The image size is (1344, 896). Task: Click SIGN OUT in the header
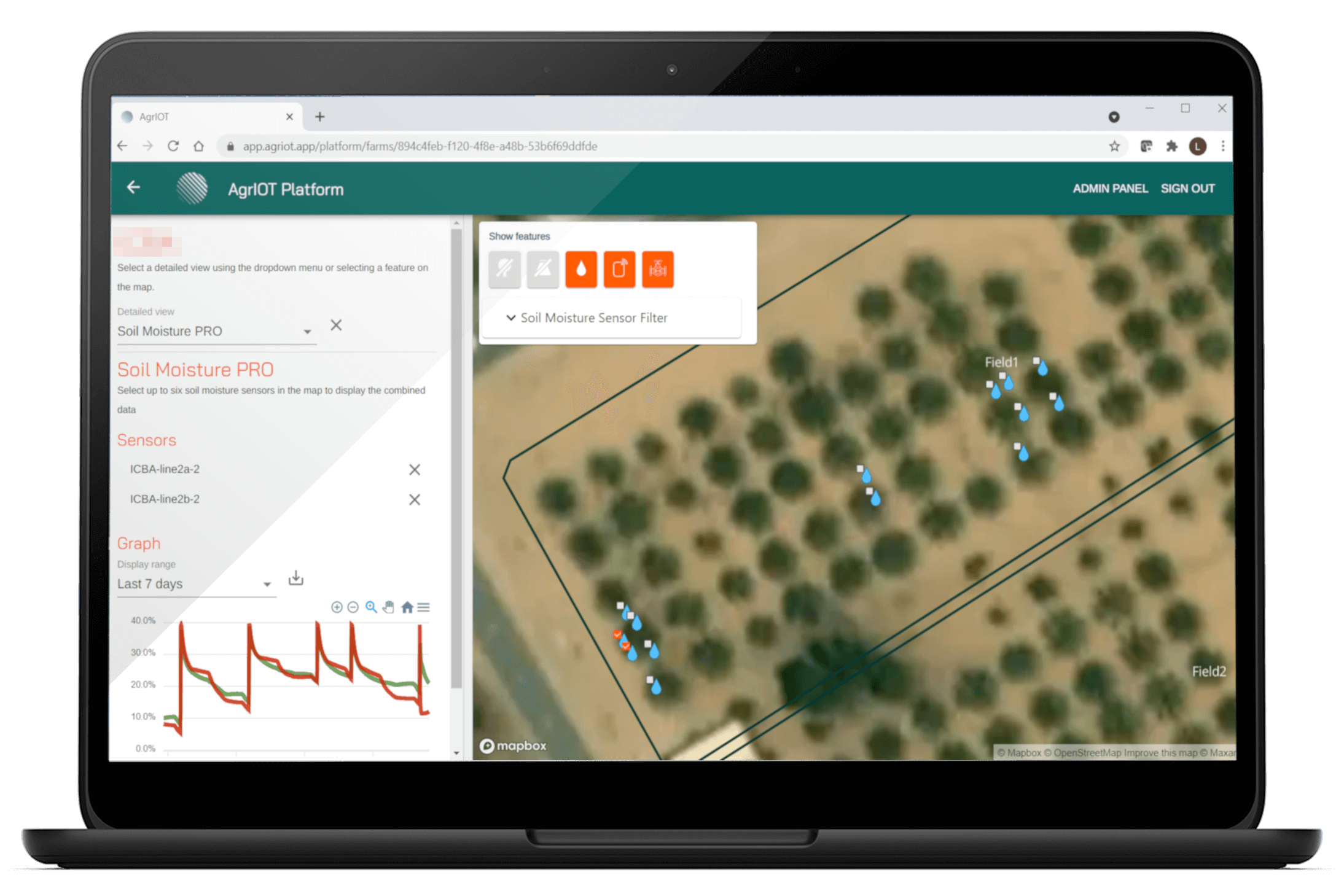(1187, 189)
